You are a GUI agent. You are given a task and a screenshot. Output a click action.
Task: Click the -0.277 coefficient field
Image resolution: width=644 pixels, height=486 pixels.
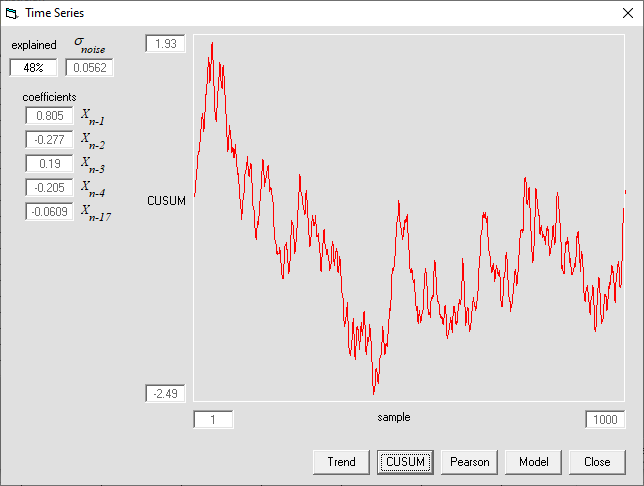click(50, 140)
